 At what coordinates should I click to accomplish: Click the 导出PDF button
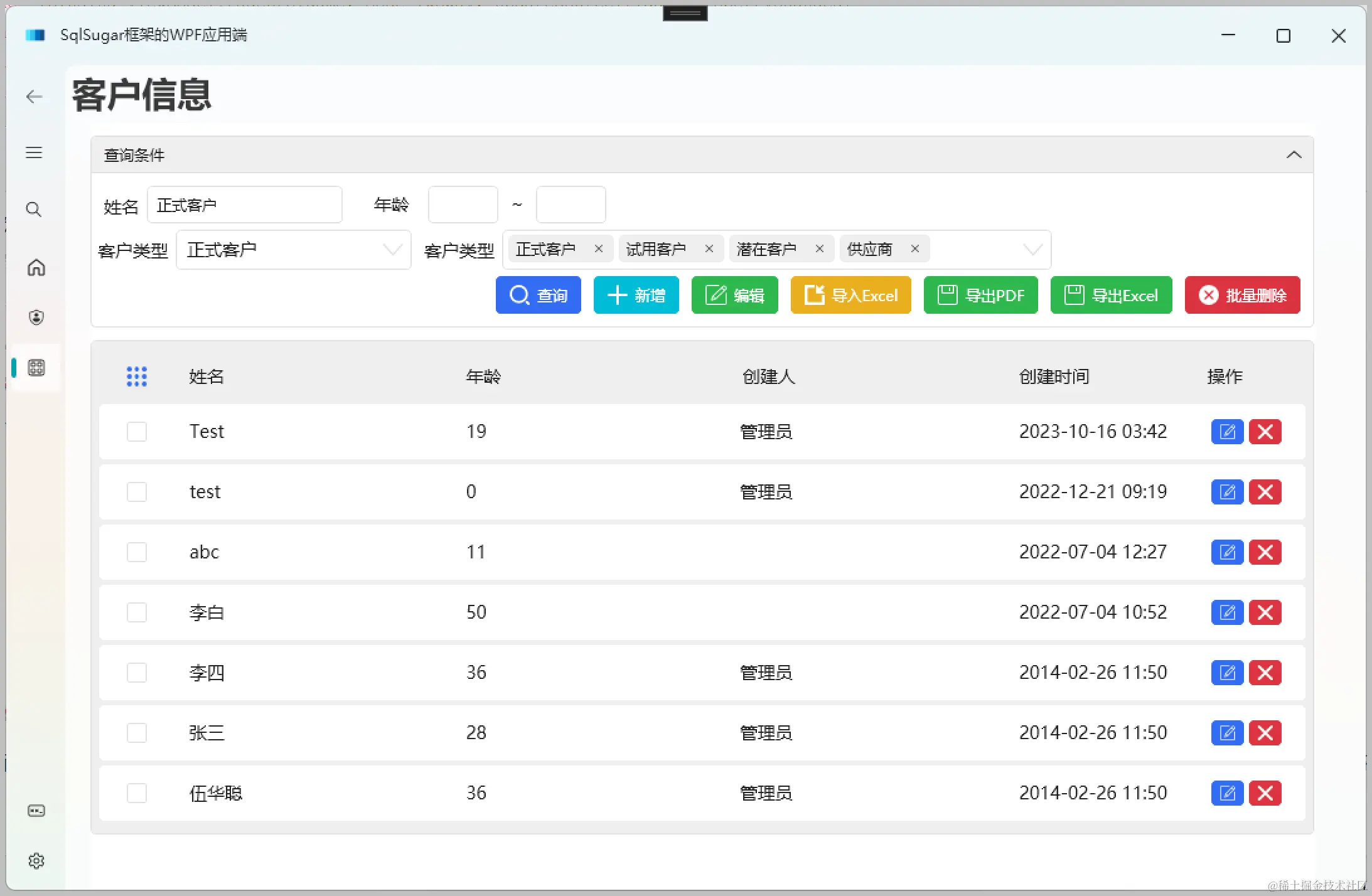pyautogui.click(x=981, y=295)
